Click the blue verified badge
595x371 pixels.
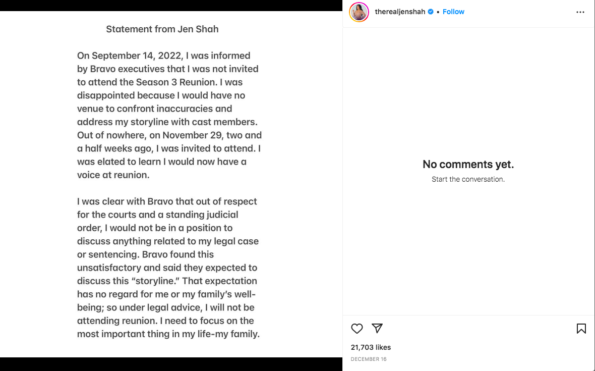[x=431, y=12]
